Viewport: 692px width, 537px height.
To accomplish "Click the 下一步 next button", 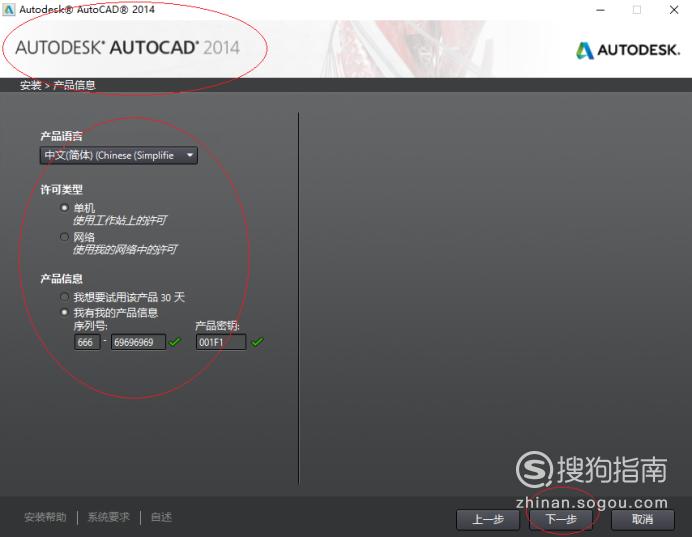I will [561, 519].
